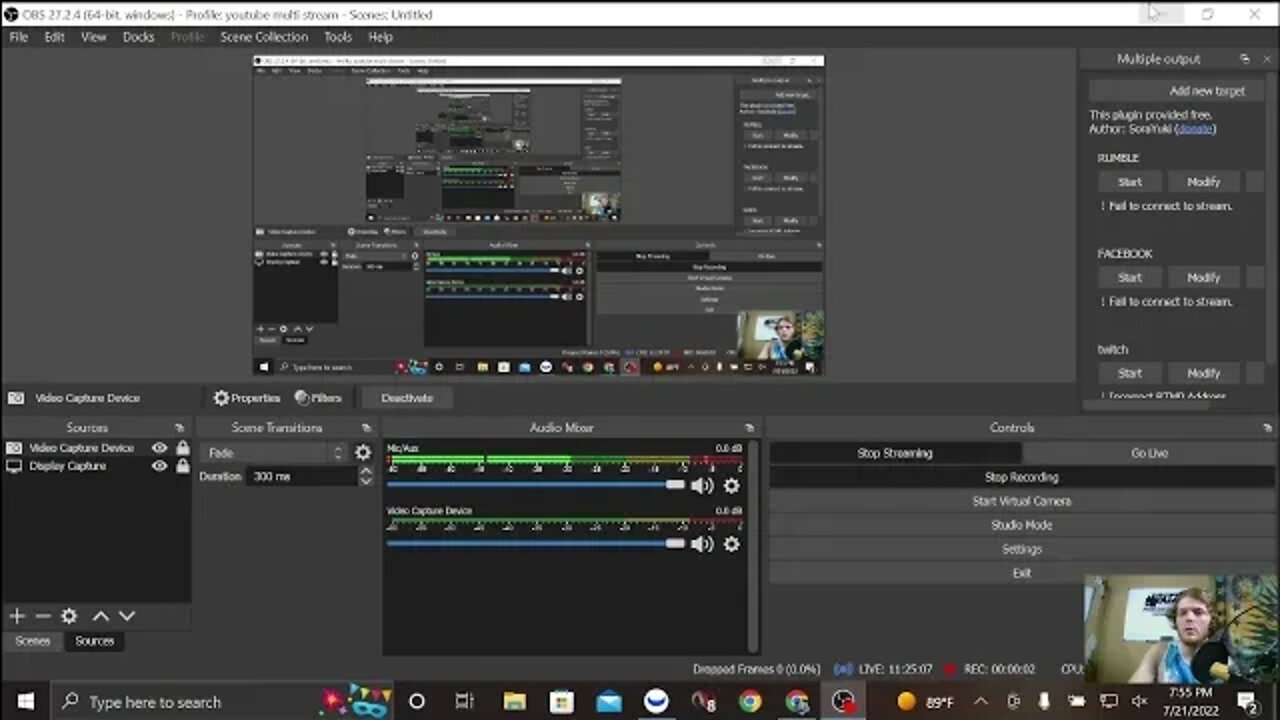
Task: Open source properties gear below sources list
Action: [x=69, y=616]
